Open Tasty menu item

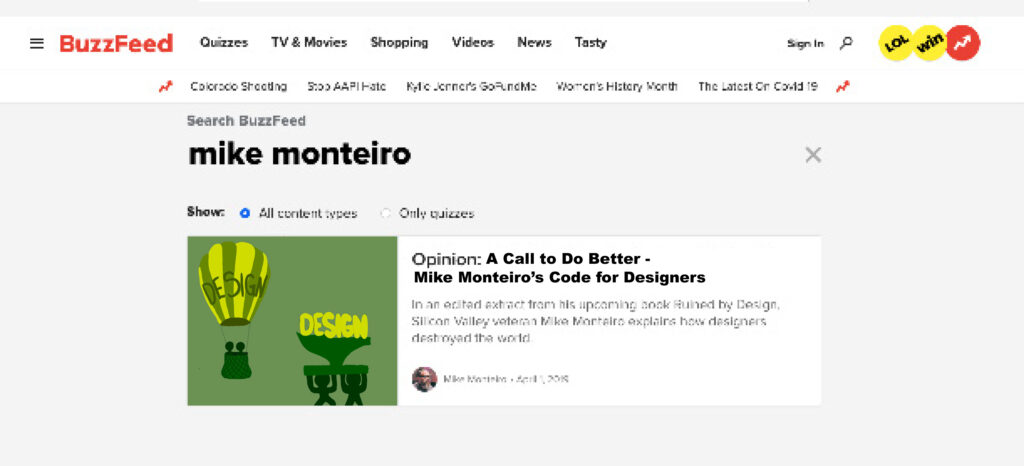pos(590,42)
